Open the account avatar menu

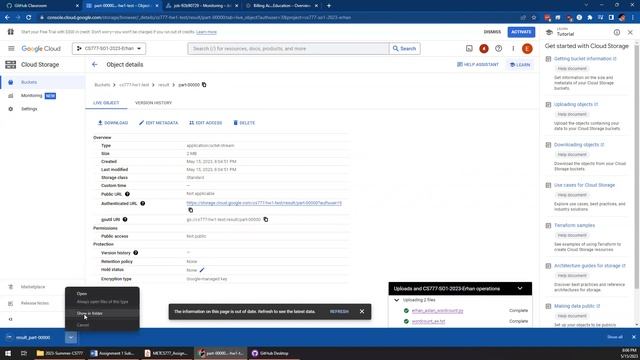tap(527, 49)
